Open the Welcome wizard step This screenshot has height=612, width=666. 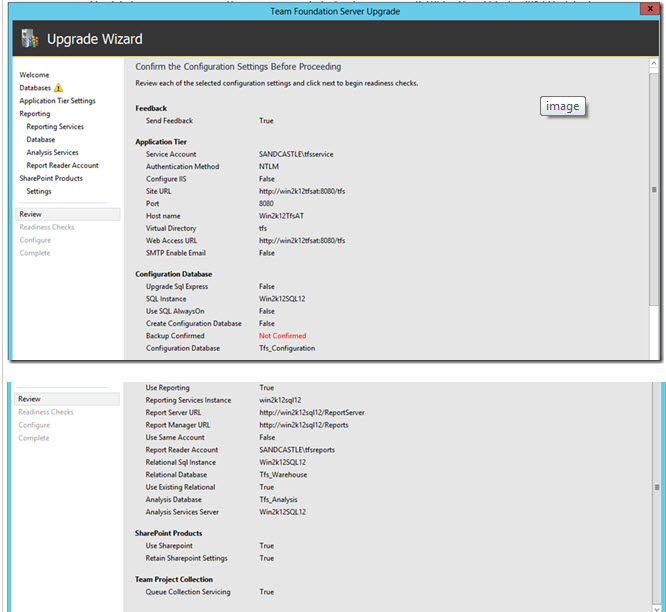[x=34, y=75]
